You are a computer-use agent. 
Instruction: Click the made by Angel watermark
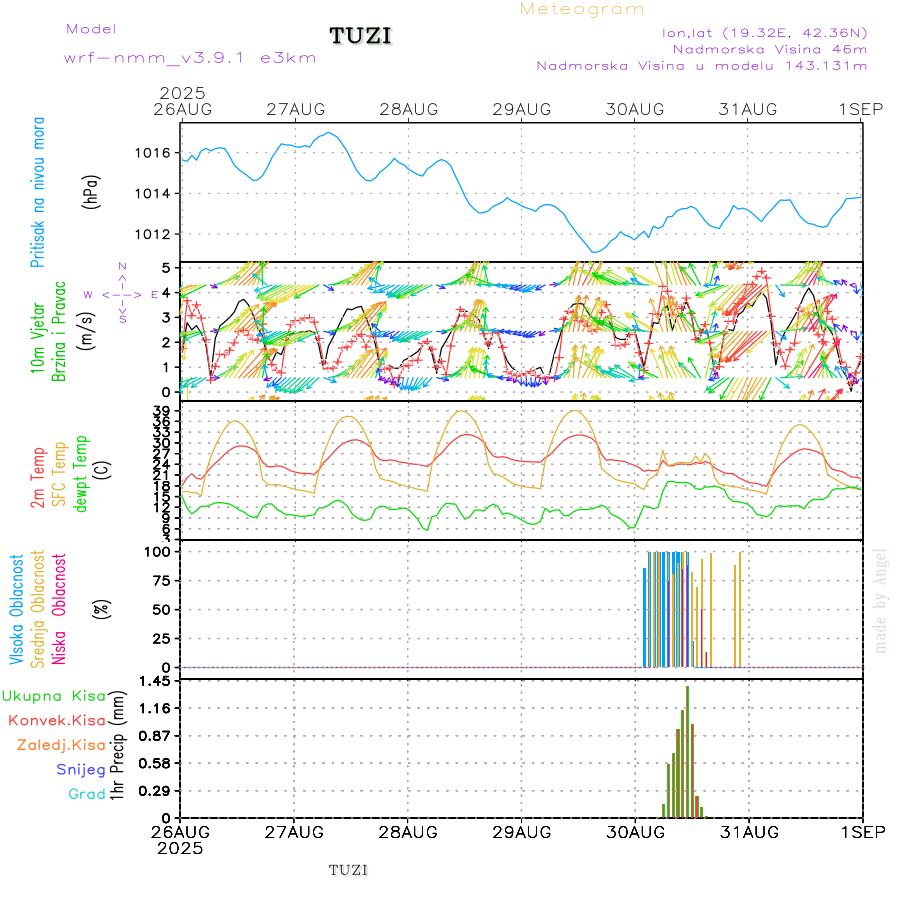881,598
